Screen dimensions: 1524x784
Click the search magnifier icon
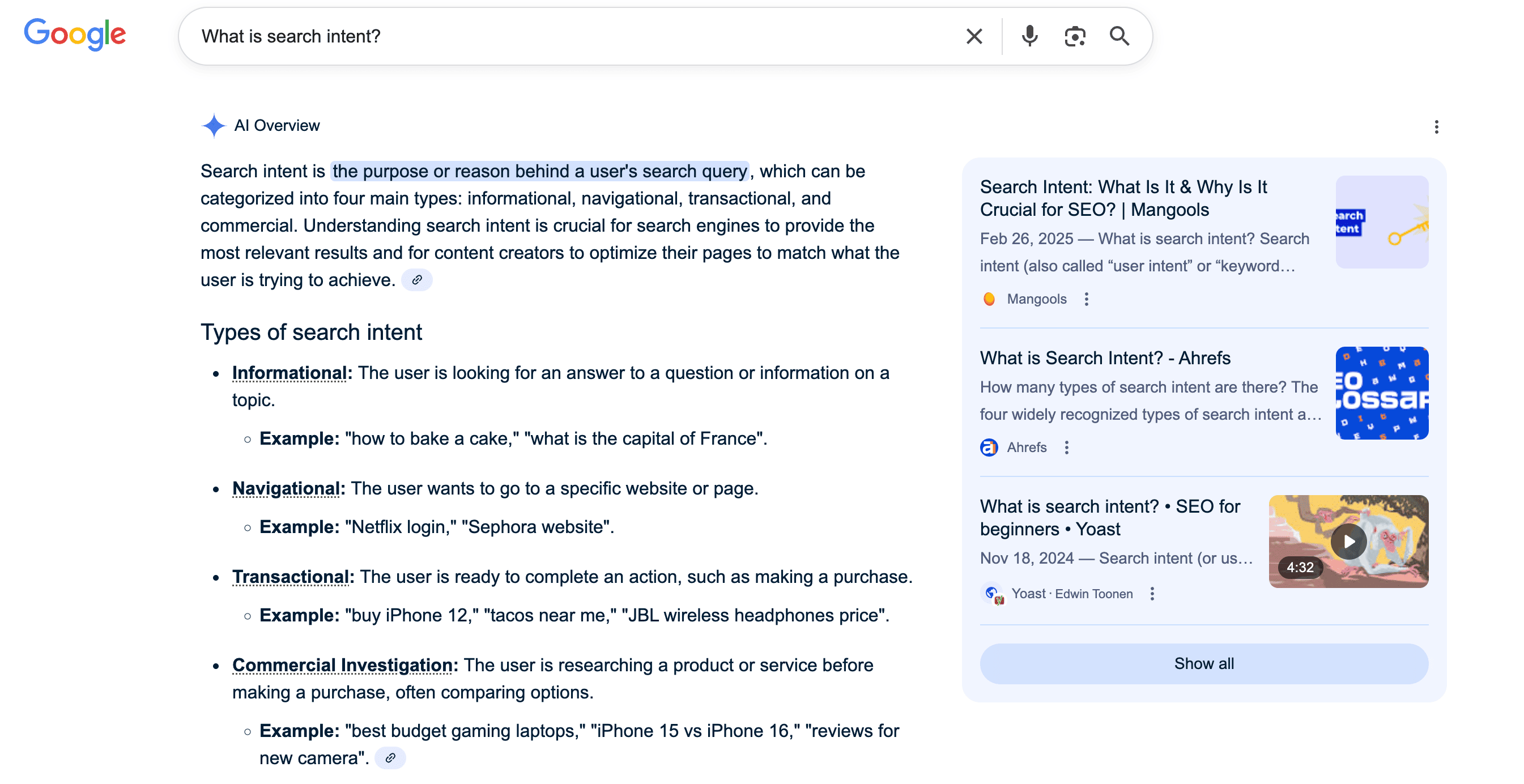1119,36
